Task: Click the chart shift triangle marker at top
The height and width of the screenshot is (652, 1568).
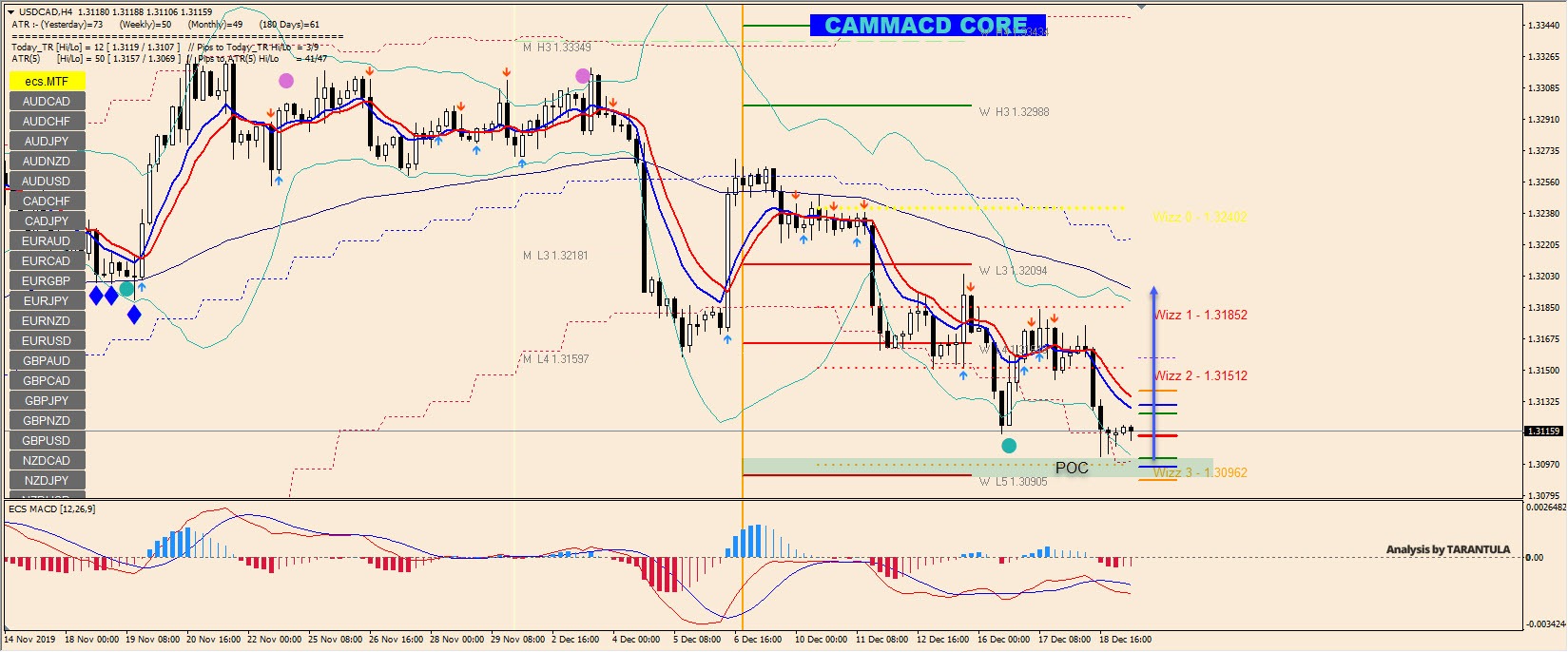Action: coord(1141,7)
